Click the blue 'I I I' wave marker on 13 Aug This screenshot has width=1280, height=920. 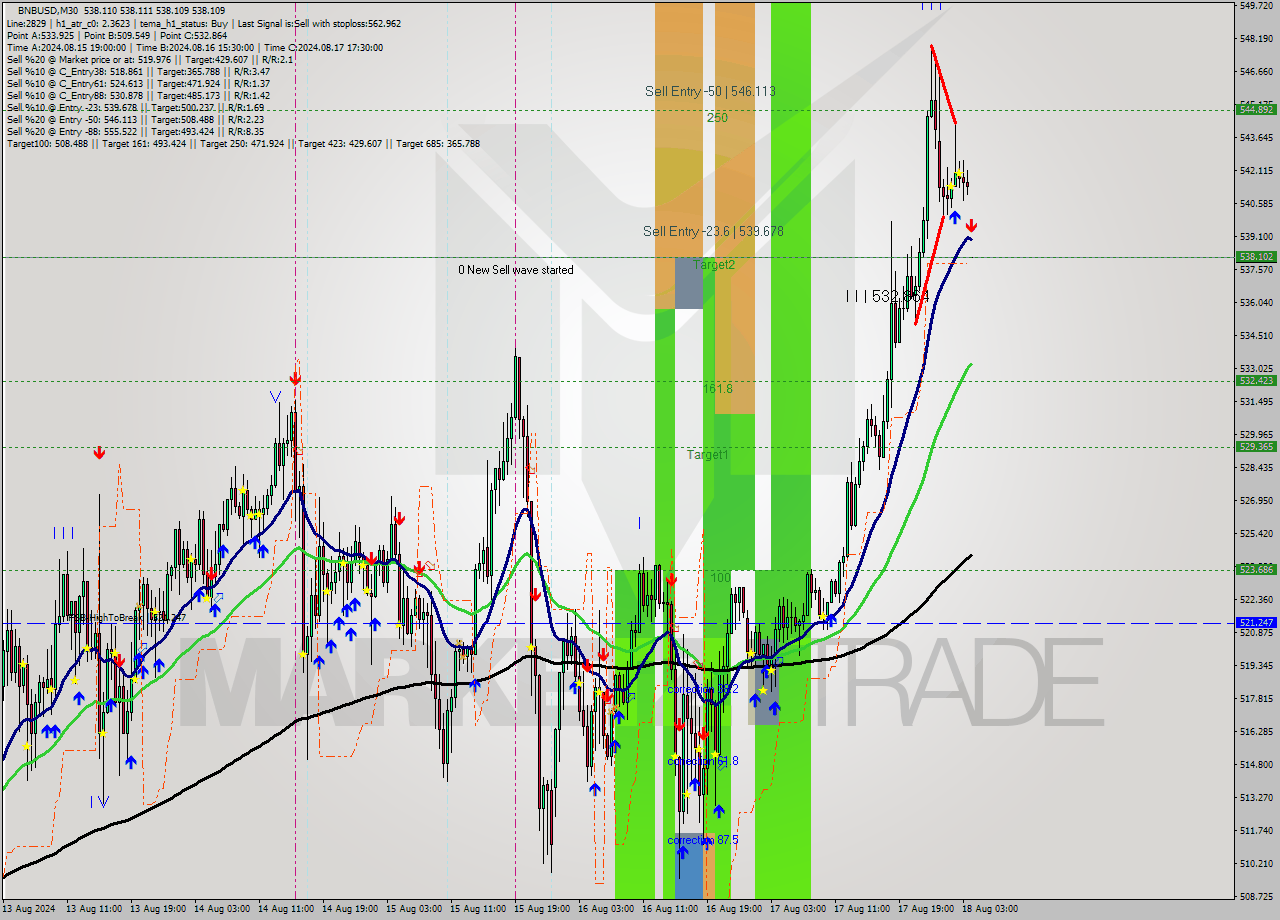point(63,533)
